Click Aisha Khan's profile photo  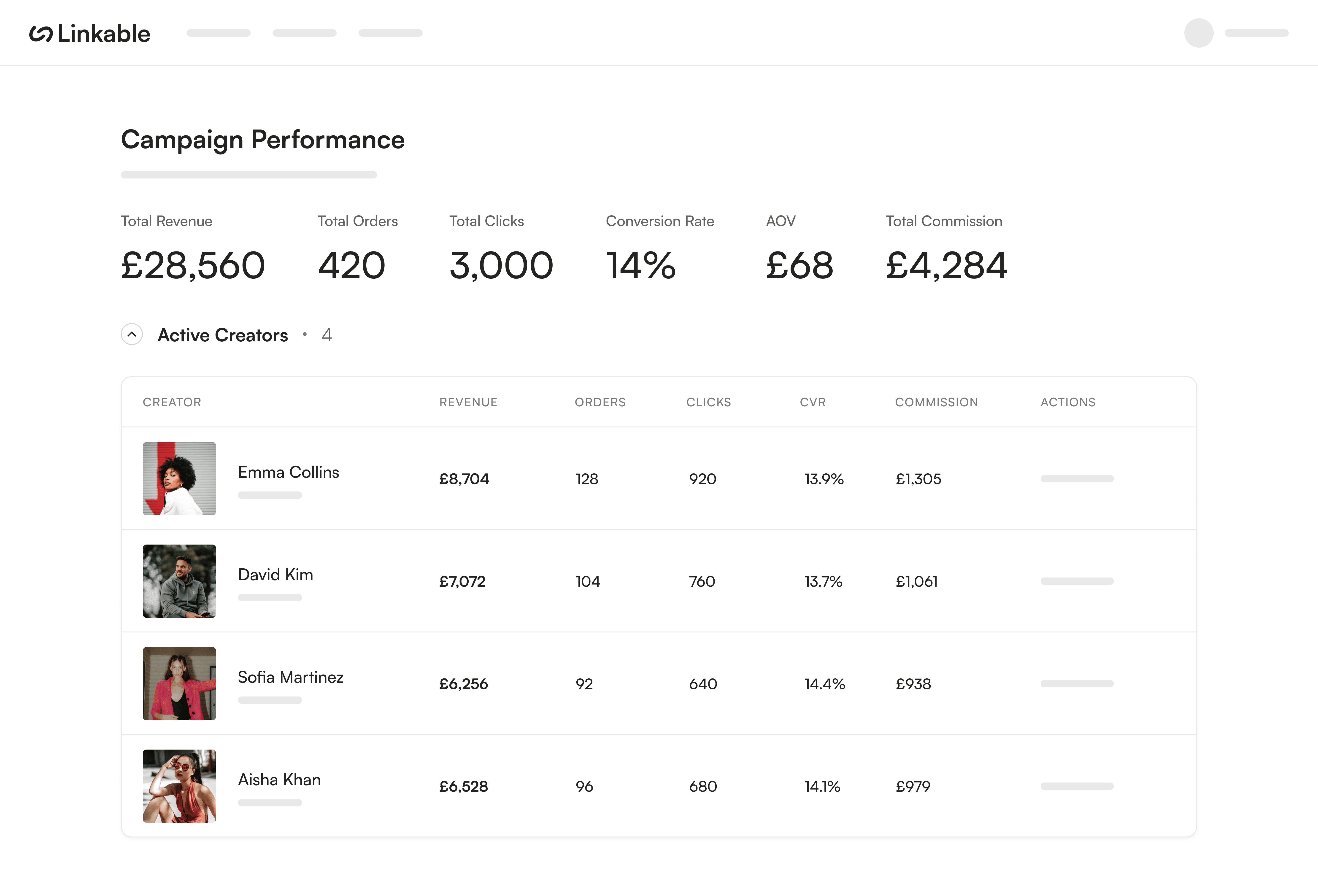(179, 786)
